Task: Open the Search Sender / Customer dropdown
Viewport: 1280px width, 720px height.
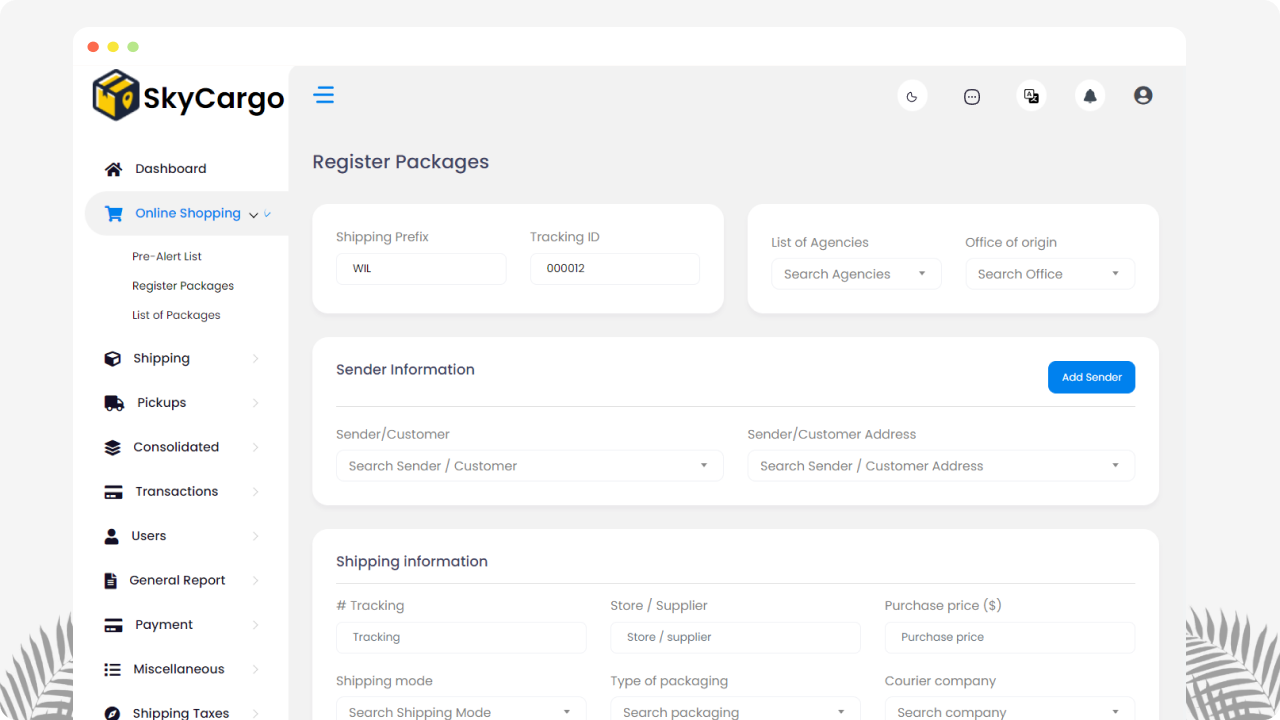Action: (529, 466)
